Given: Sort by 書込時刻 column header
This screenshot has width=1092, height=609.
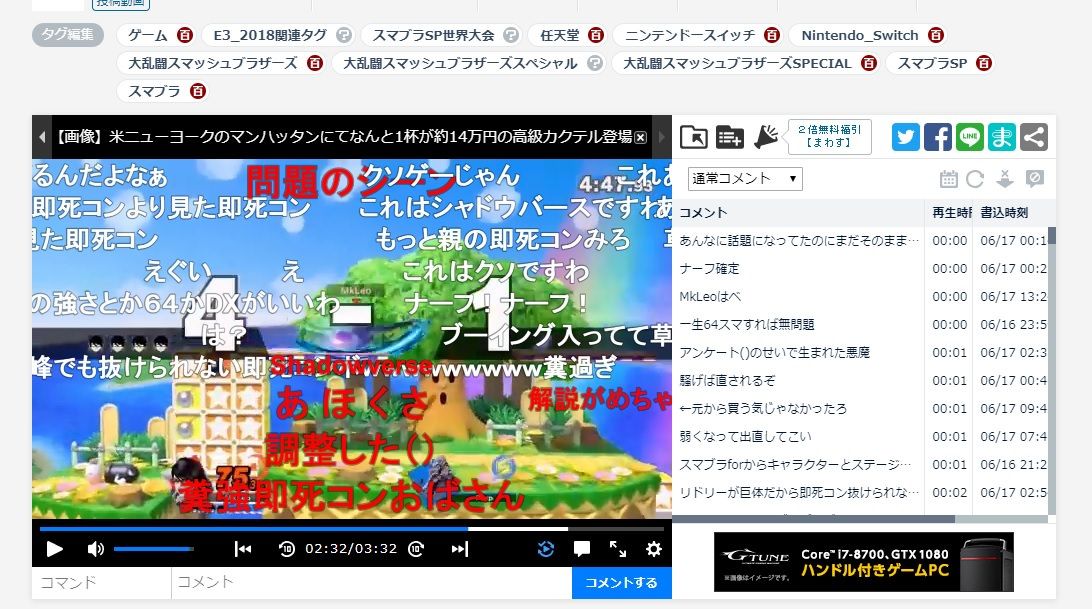Looking at the screenshot, I should click(1010, 213).
